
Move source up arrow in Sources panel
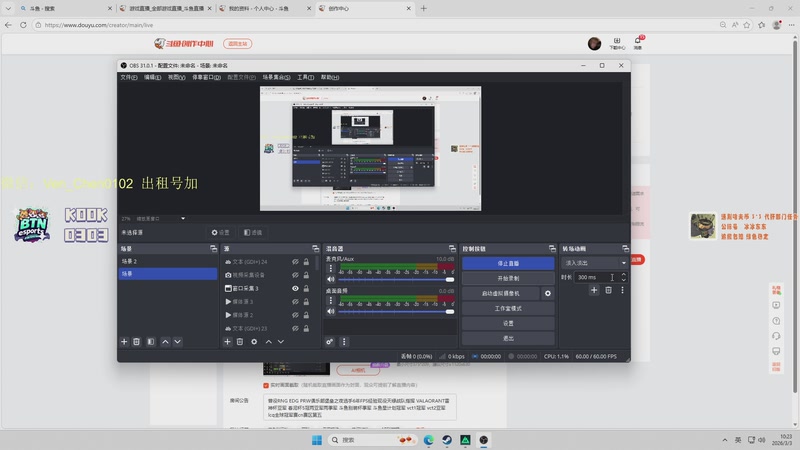[x=268, y=342]
